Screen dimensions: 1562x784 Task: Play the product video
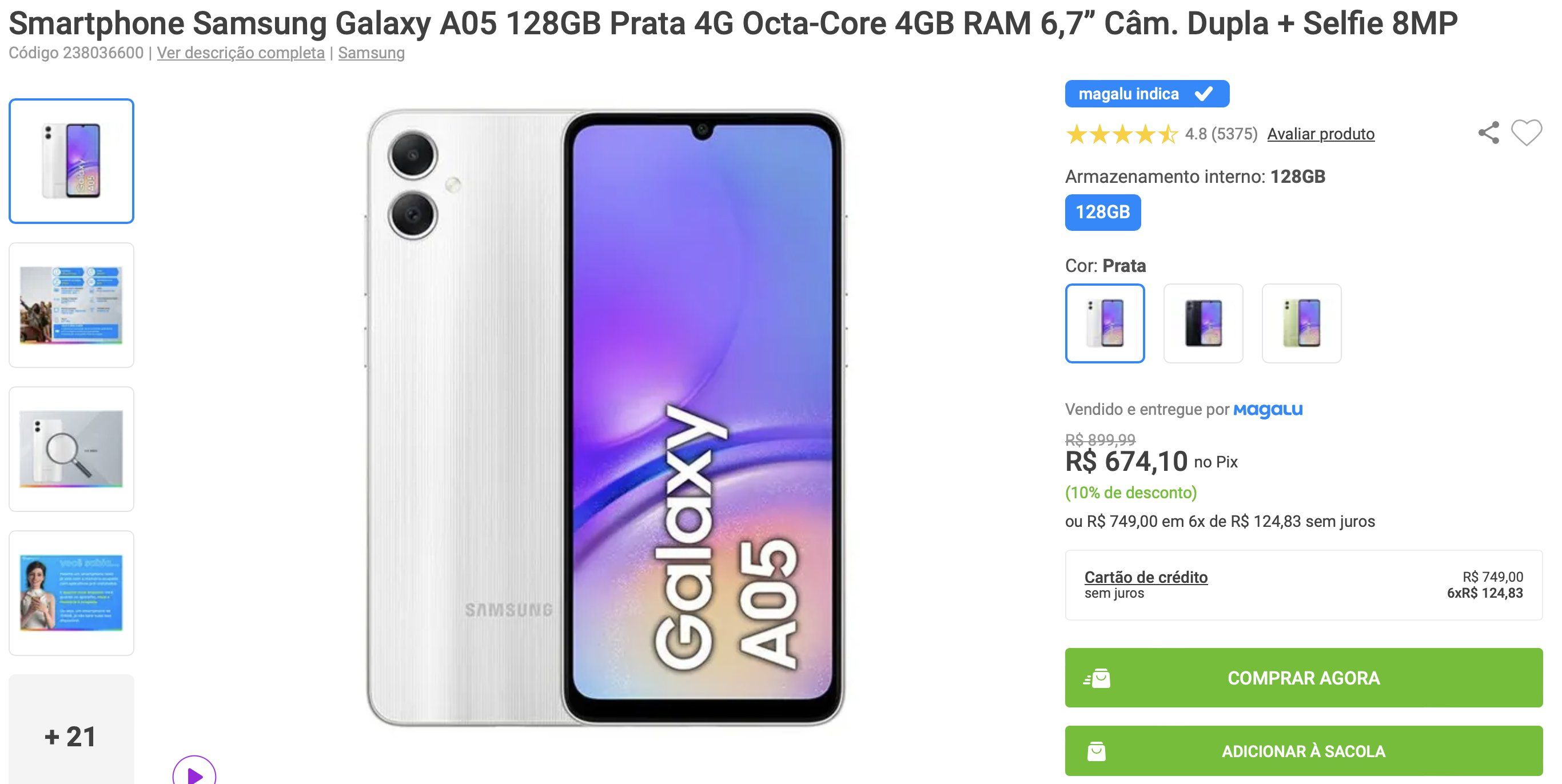[x=194, y=773]
